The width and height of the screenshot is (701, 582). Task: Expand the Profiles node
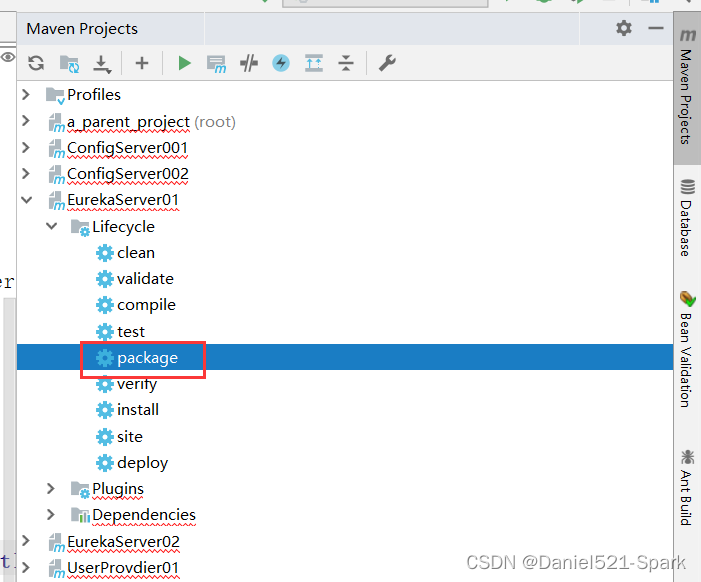(26, 94)
